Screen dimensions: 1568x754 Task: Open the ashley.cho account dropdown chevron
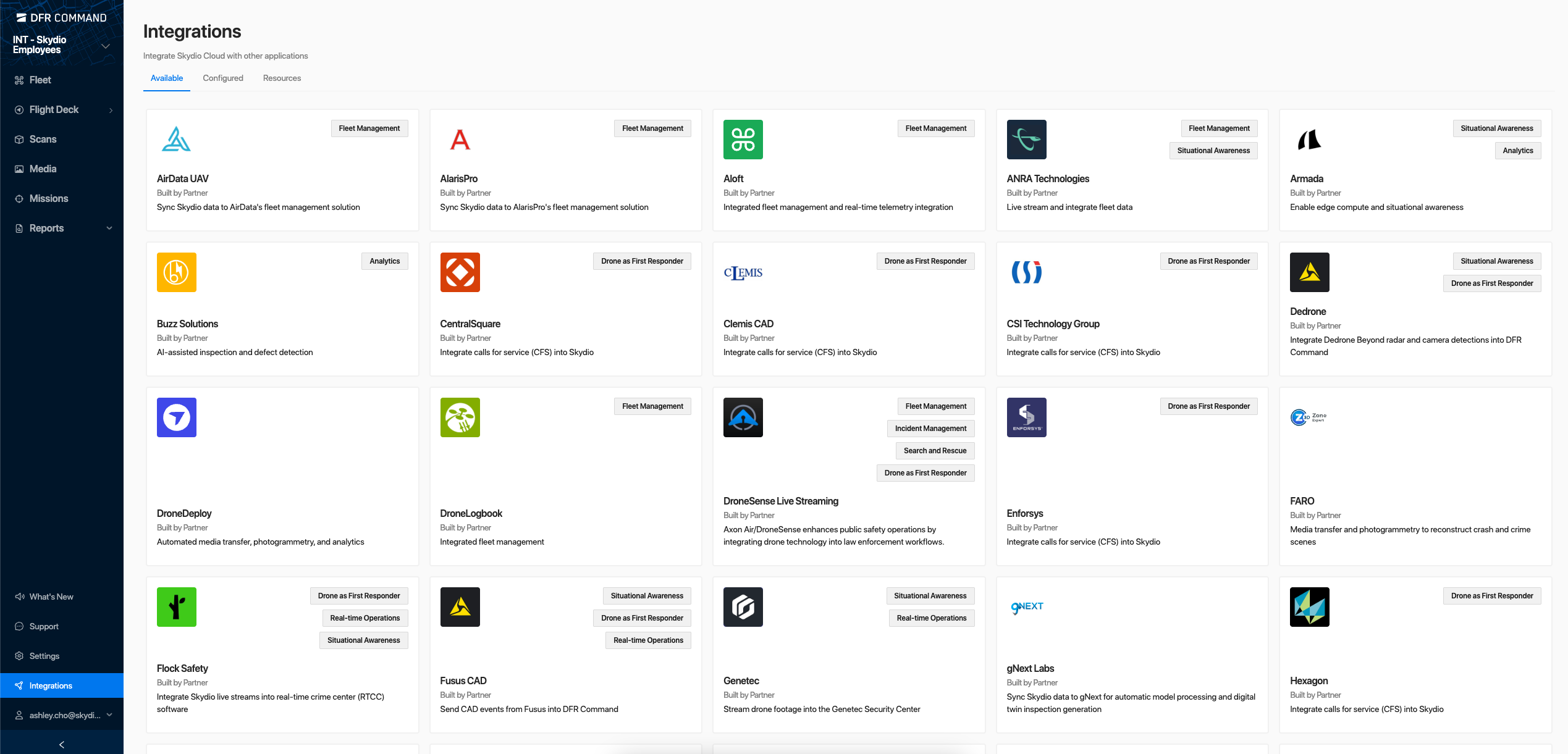tap(109, 715)
